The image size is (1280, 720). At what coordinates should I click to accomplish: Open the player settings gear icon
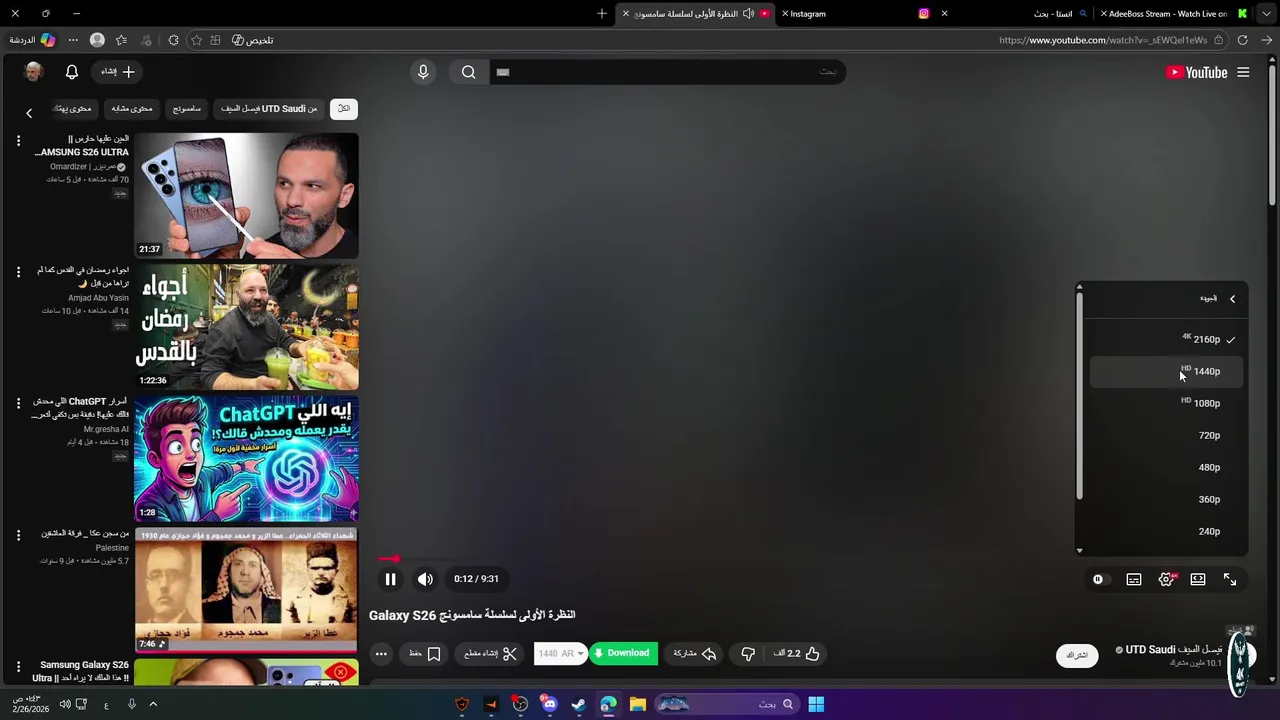pyautogui.click(x=1166, y=579)
